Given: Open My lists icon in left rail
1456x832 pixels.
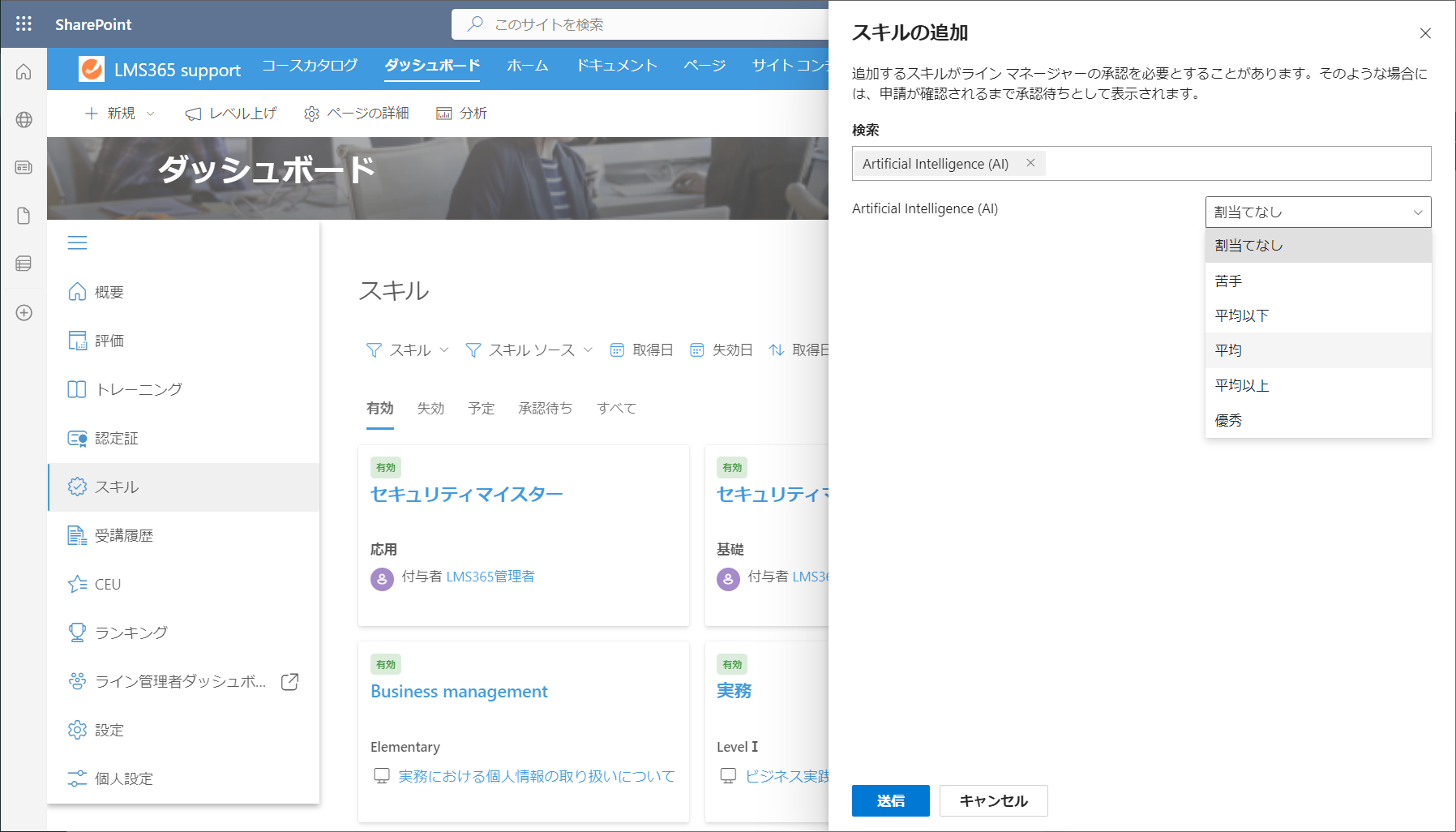Looking at the screenshot, I should click(24, 264).
